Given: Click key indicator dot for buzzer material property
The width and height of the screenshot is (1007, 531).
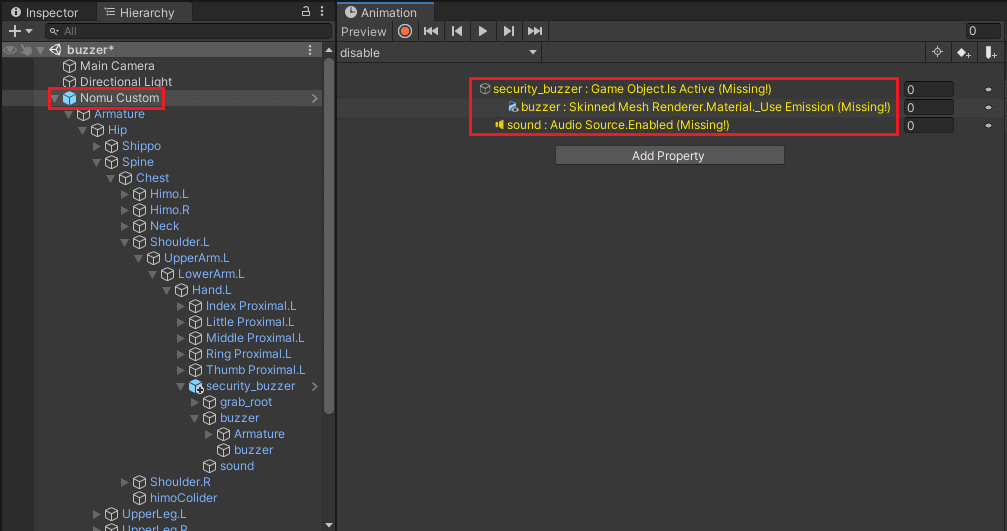Looking at the screenshot, I should (988, 107).
